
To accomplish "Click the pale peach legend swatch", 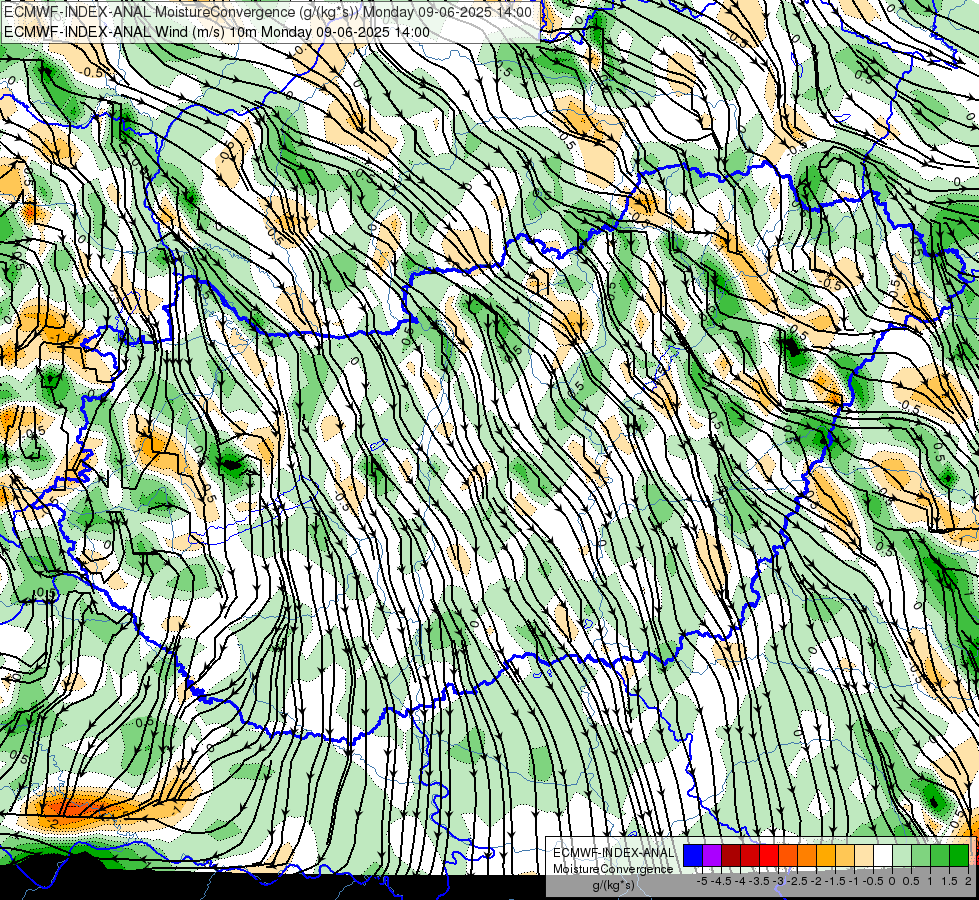I will coord(863,855).
